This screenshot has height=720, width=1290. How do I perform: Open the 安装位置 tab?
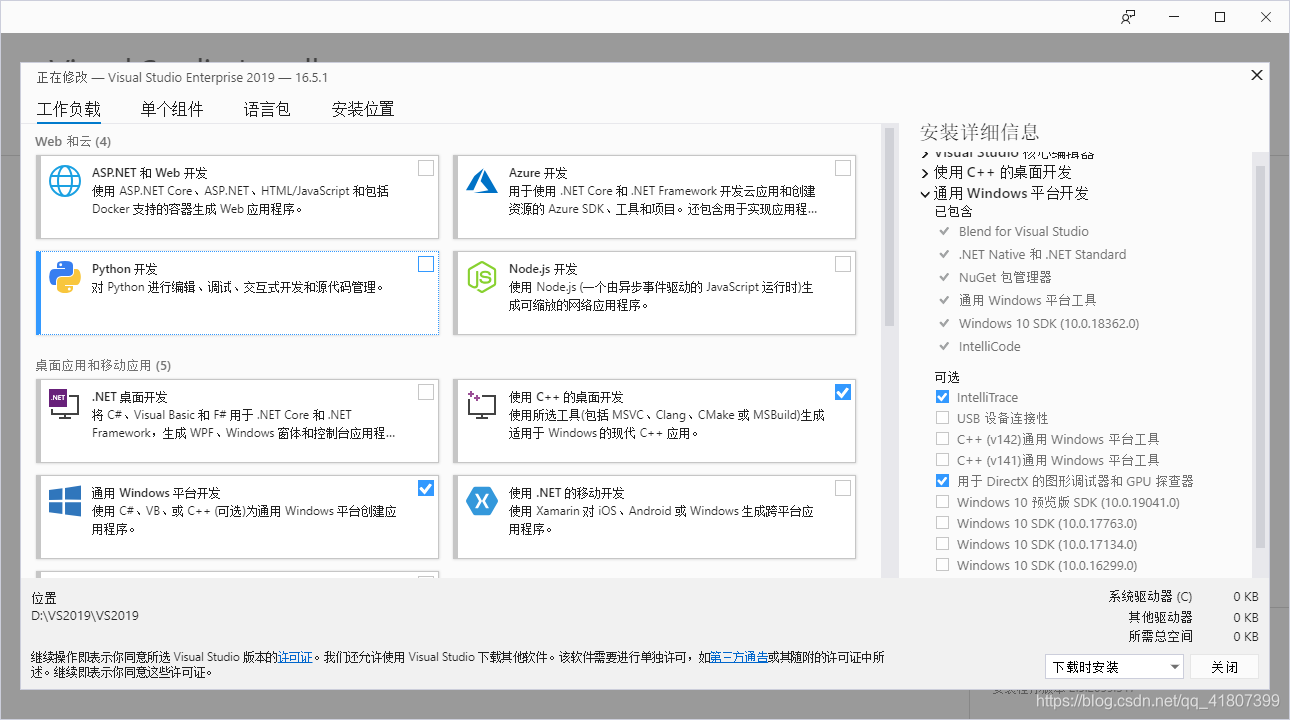(x=363, y=109)
